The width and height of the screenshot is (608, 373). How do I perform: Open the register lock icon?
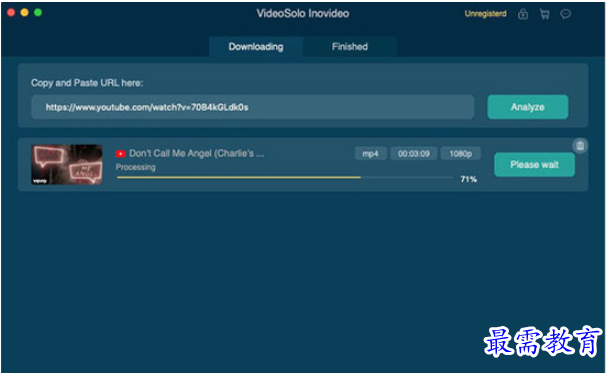tap(523, 14)
